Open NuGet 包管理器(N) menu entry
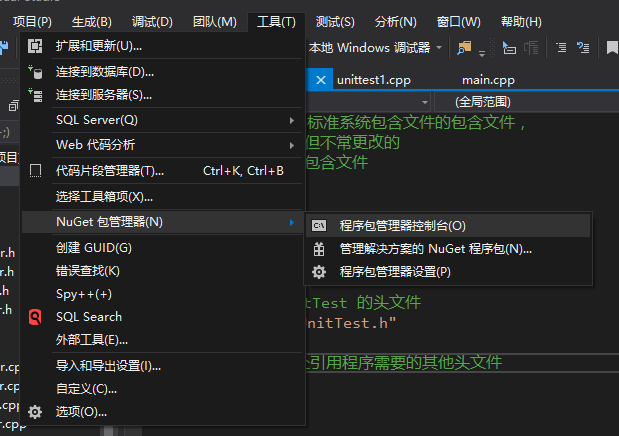This screenshot has height=436, width=619. pos(163,222)
